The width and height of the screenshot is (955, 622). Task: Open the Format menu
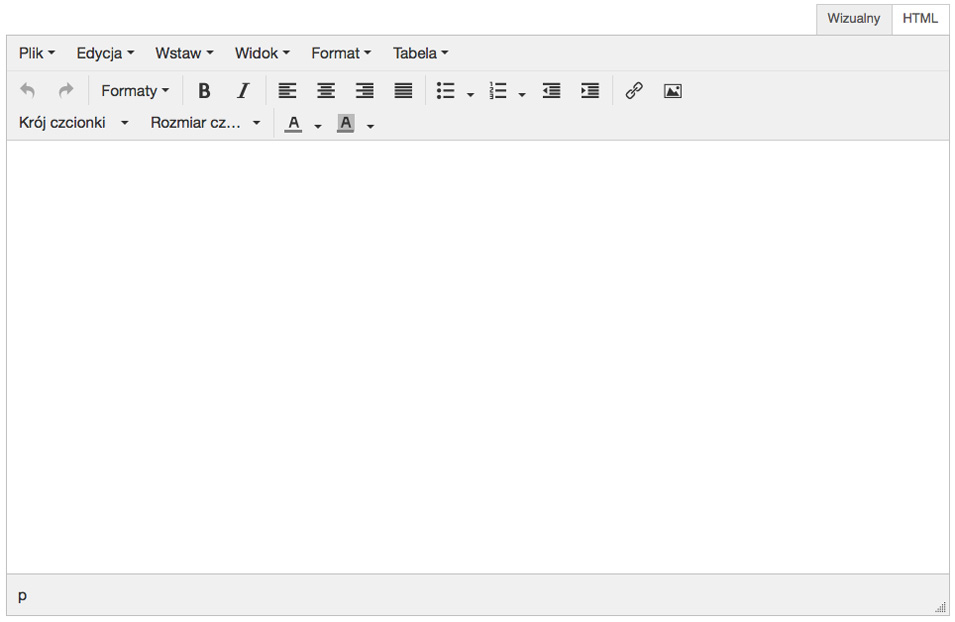click(340, 53)
